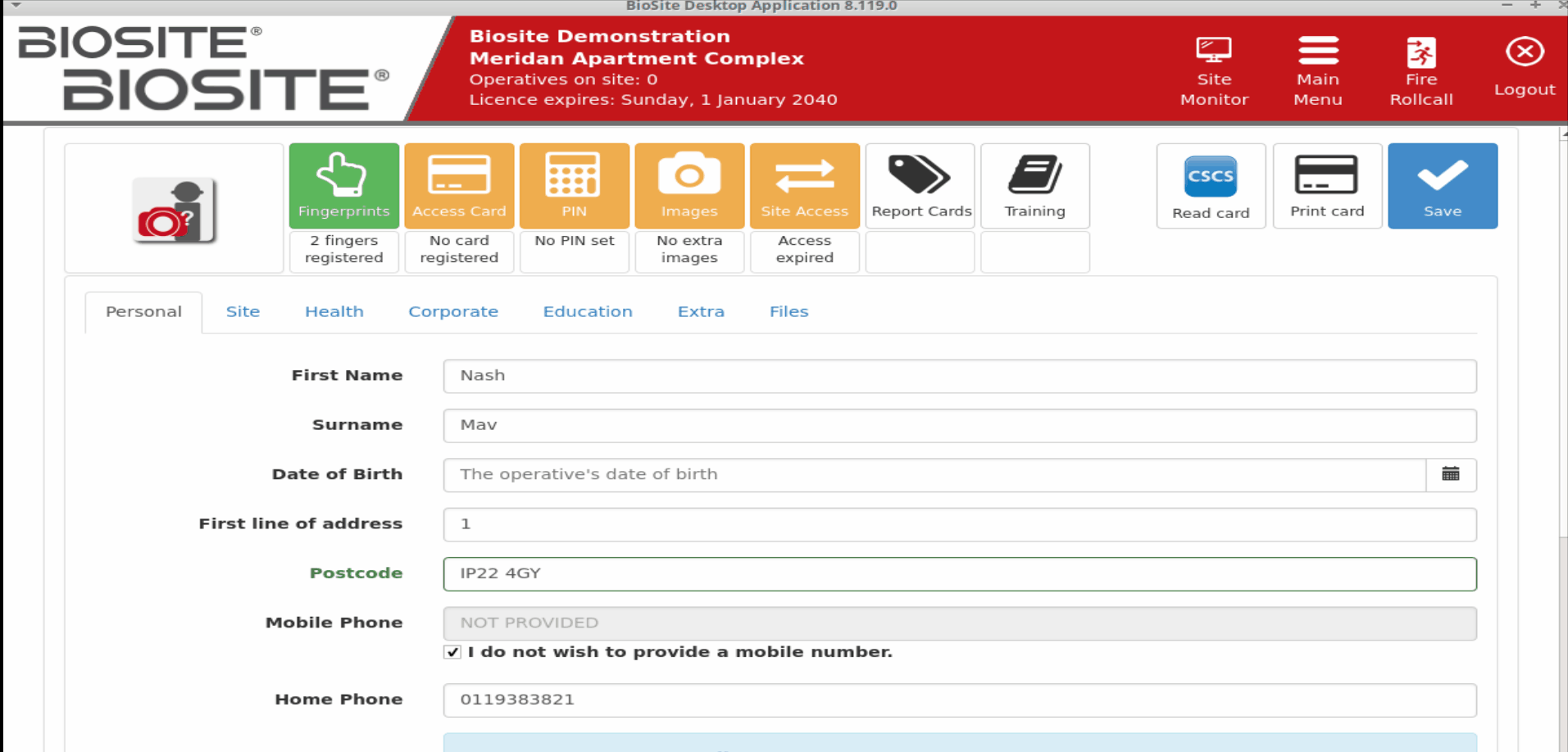The width and height of the screenshot is (1568, 752).
Task: Click the disabled Mobile Phone field
Action: point(960,623)
